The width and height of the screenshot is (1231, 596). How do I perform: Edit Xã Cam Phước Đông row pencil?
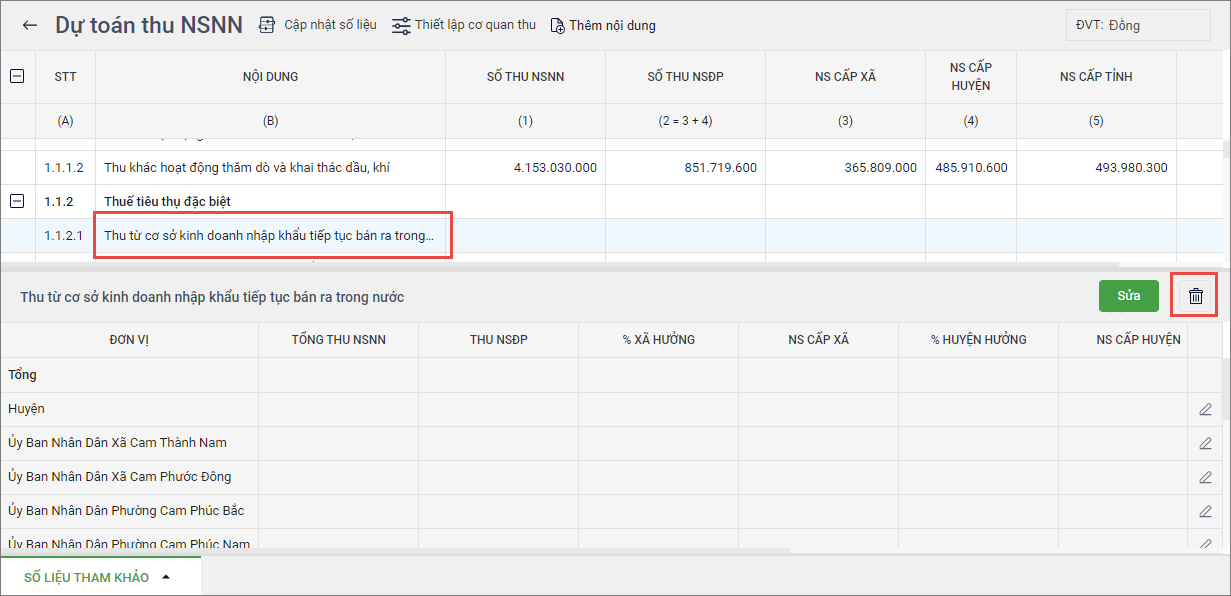coord(1205,477)
